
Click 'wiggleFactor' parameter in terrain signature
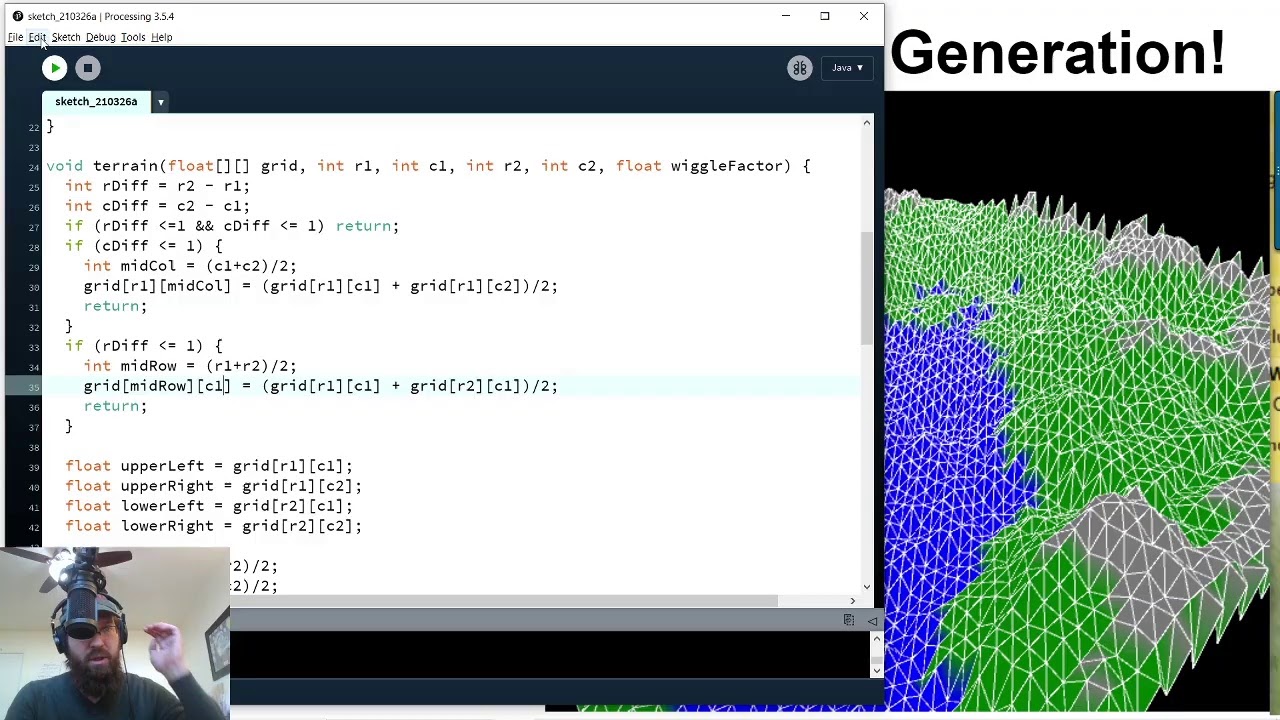[726, 166]
